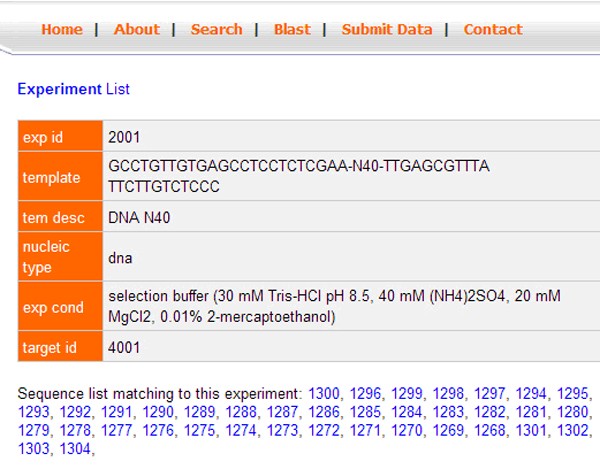Open the Submit Data page
This screenshot has height=469, width=600.
point(387,29)
